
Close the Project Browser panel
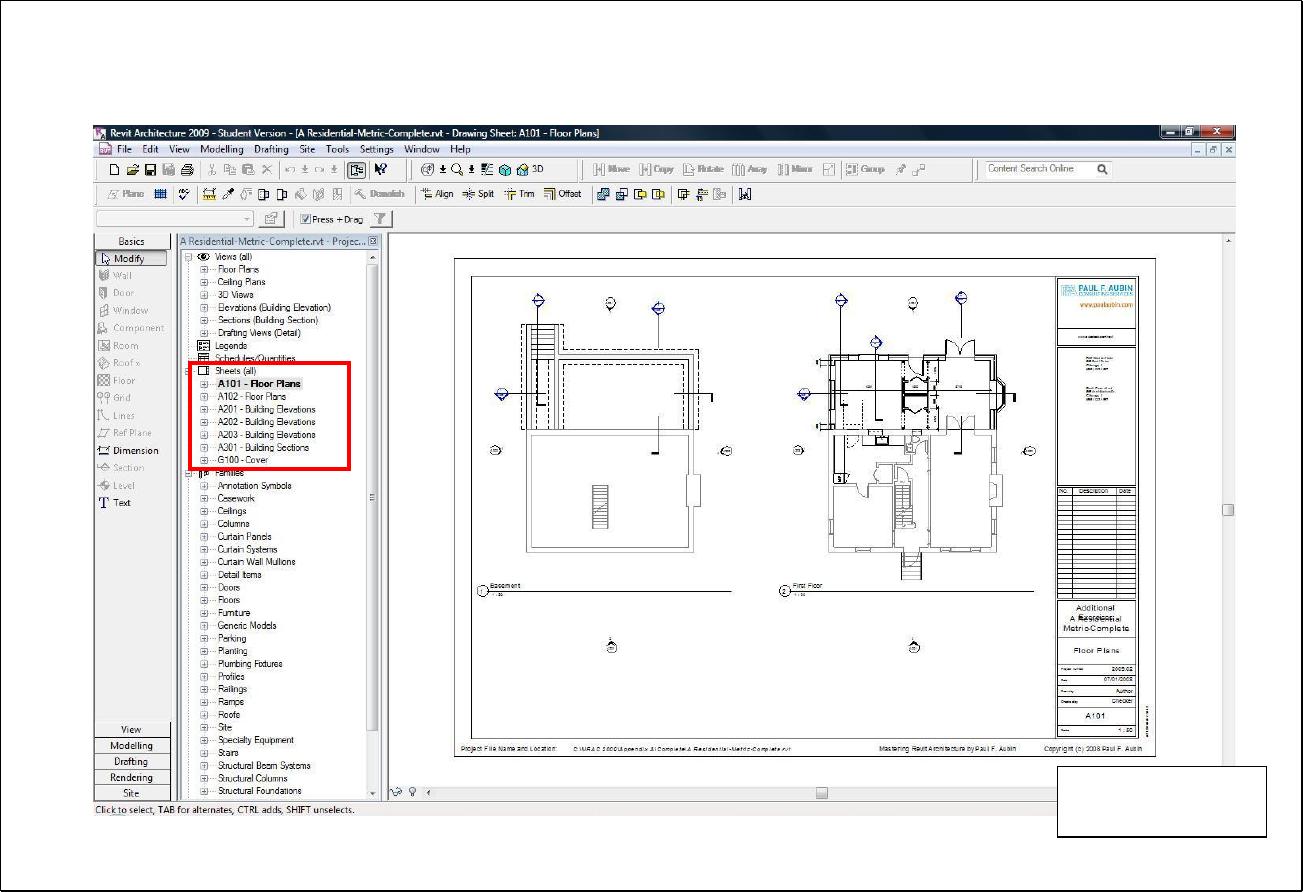tap(373, 241)
